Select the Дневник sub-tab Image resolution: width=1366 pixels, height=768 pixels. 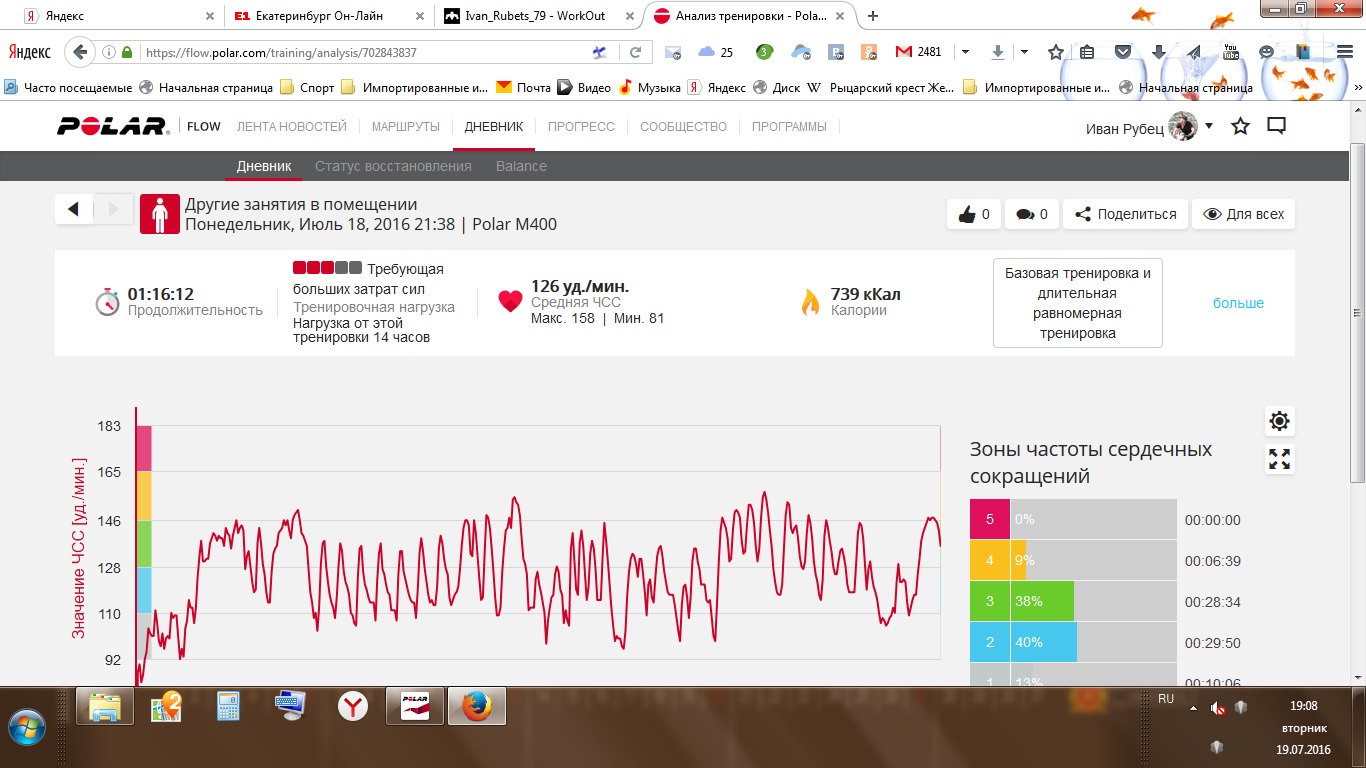coord(264,166)
